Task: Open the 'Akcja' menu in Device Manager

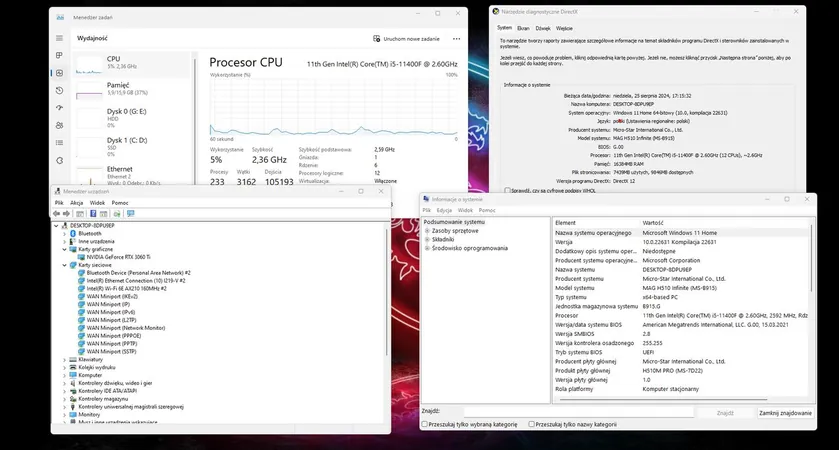Action: pyautogui.click(x=77, y=202)
